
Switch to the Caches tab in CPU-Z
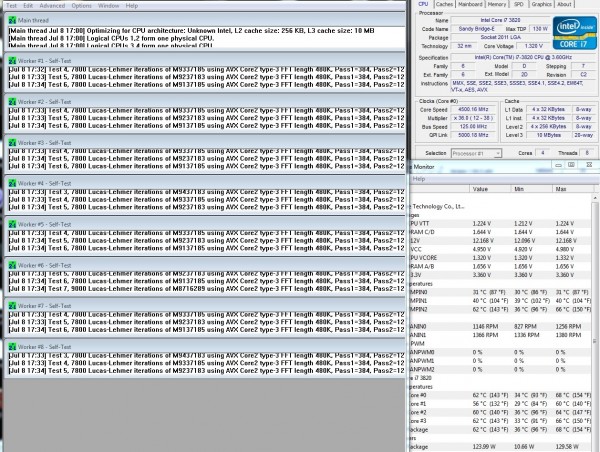pyautogui.click(x=444, y=4)
